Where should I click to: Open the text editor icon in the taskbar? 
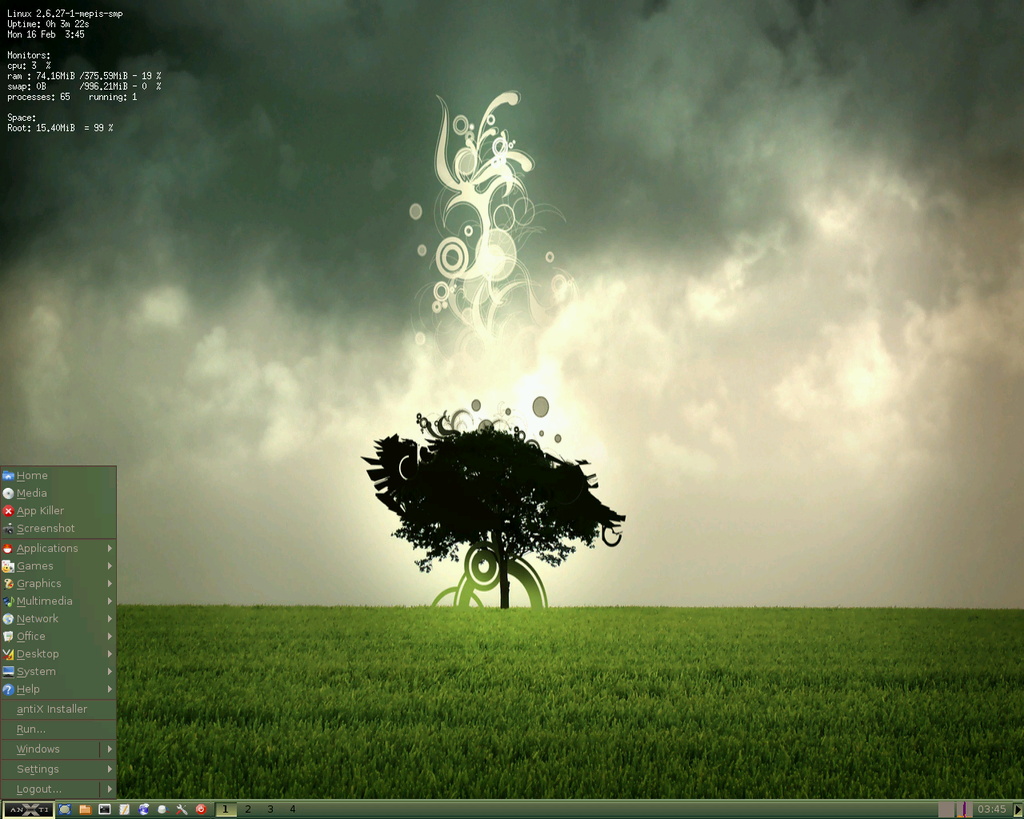point(122,808)
